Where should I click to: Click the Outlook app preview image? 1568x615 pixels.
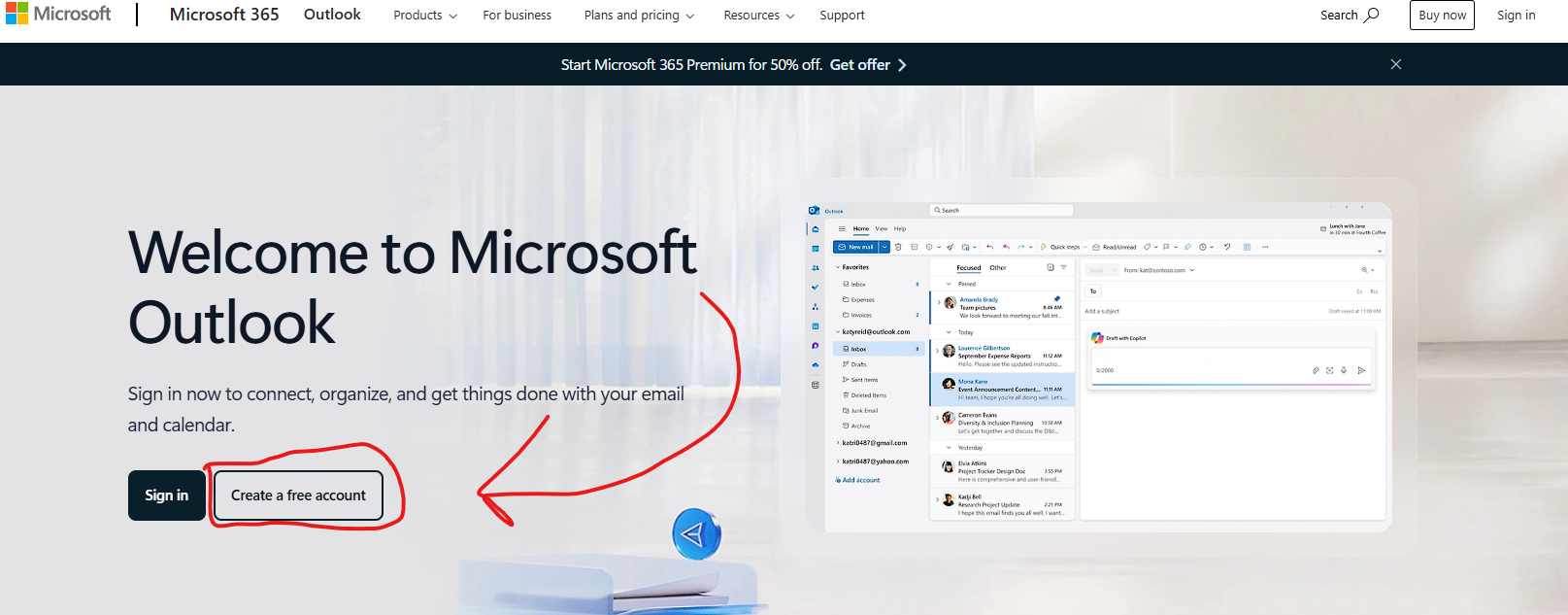click(1098, 367)
